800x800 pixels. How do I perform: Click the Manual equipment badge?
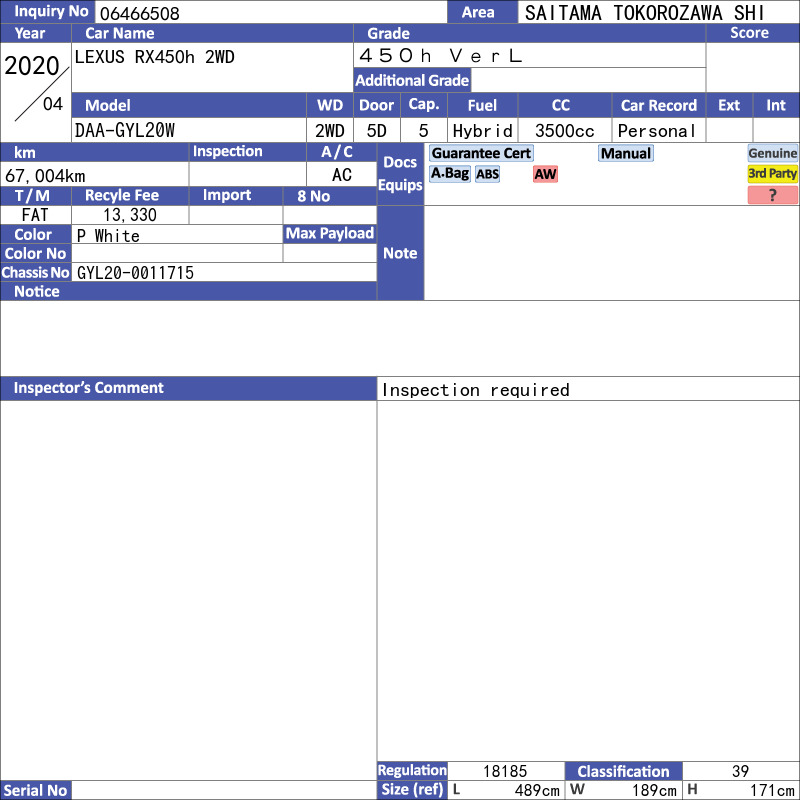pyautogui.click(x=626, y=153)
